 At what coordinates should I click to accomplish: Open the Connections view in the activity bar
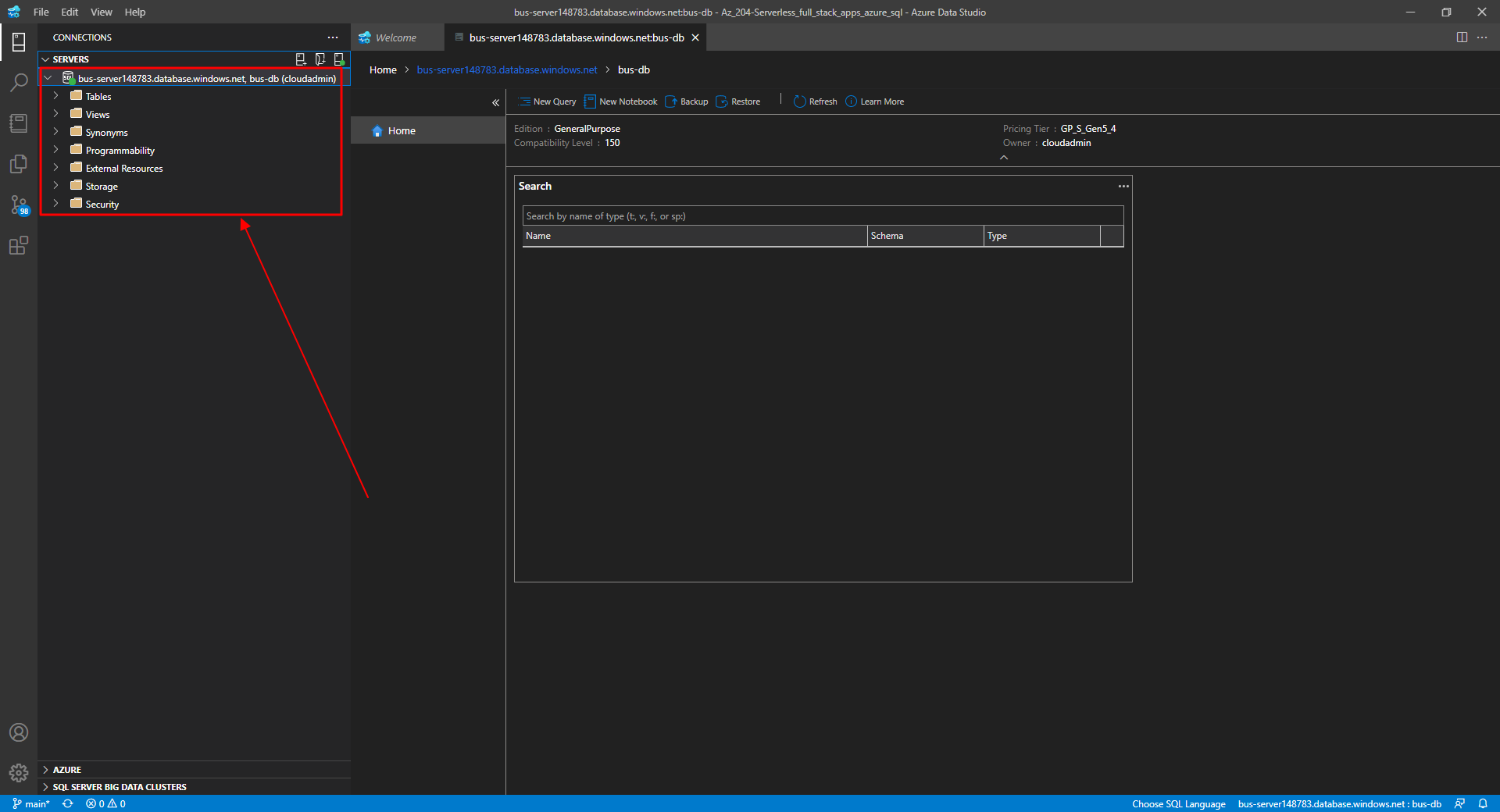pyautogui.click(x=19, y=42)
